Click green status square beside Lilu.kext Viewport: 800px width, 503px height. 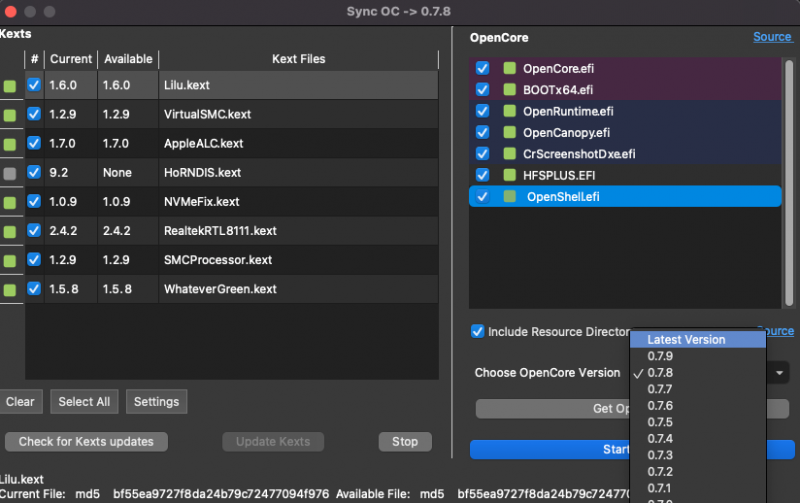10,87
